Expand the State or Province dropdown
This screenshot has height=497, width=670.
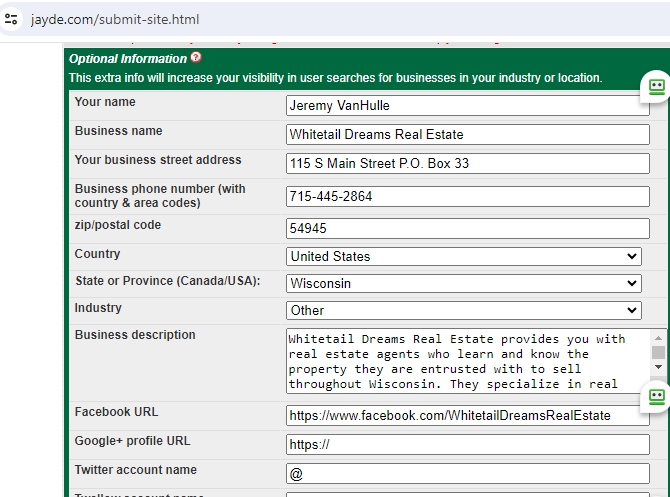pos(464,284)
